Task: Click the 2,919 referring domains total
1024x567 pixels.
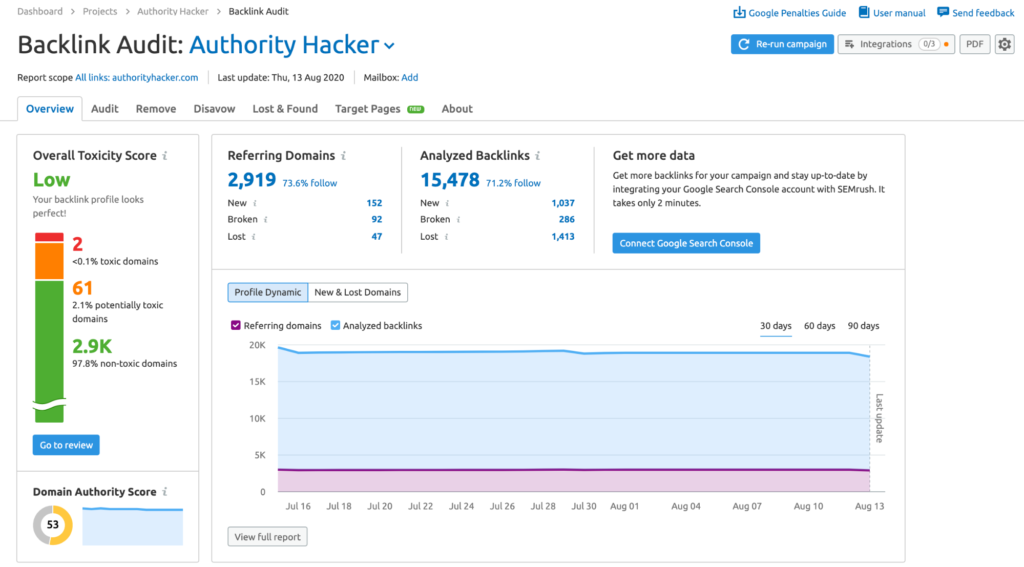Action: tap(251, 180)
